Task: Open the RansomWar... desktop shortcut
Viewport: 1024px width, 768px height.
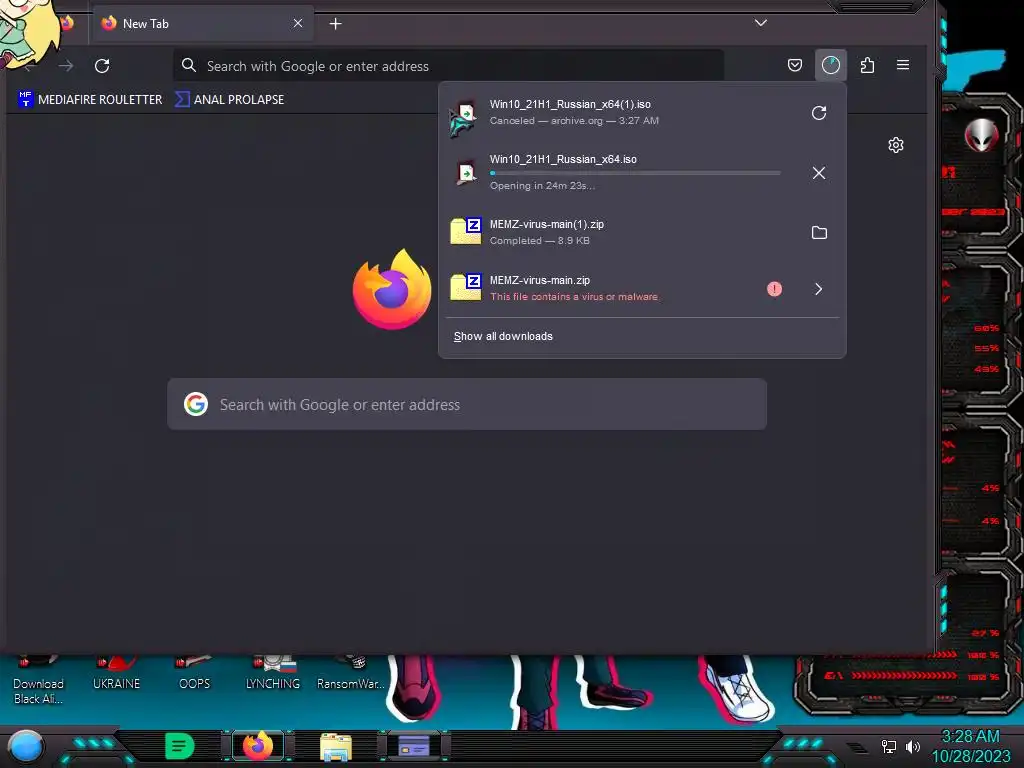Action: pos(351,674)
